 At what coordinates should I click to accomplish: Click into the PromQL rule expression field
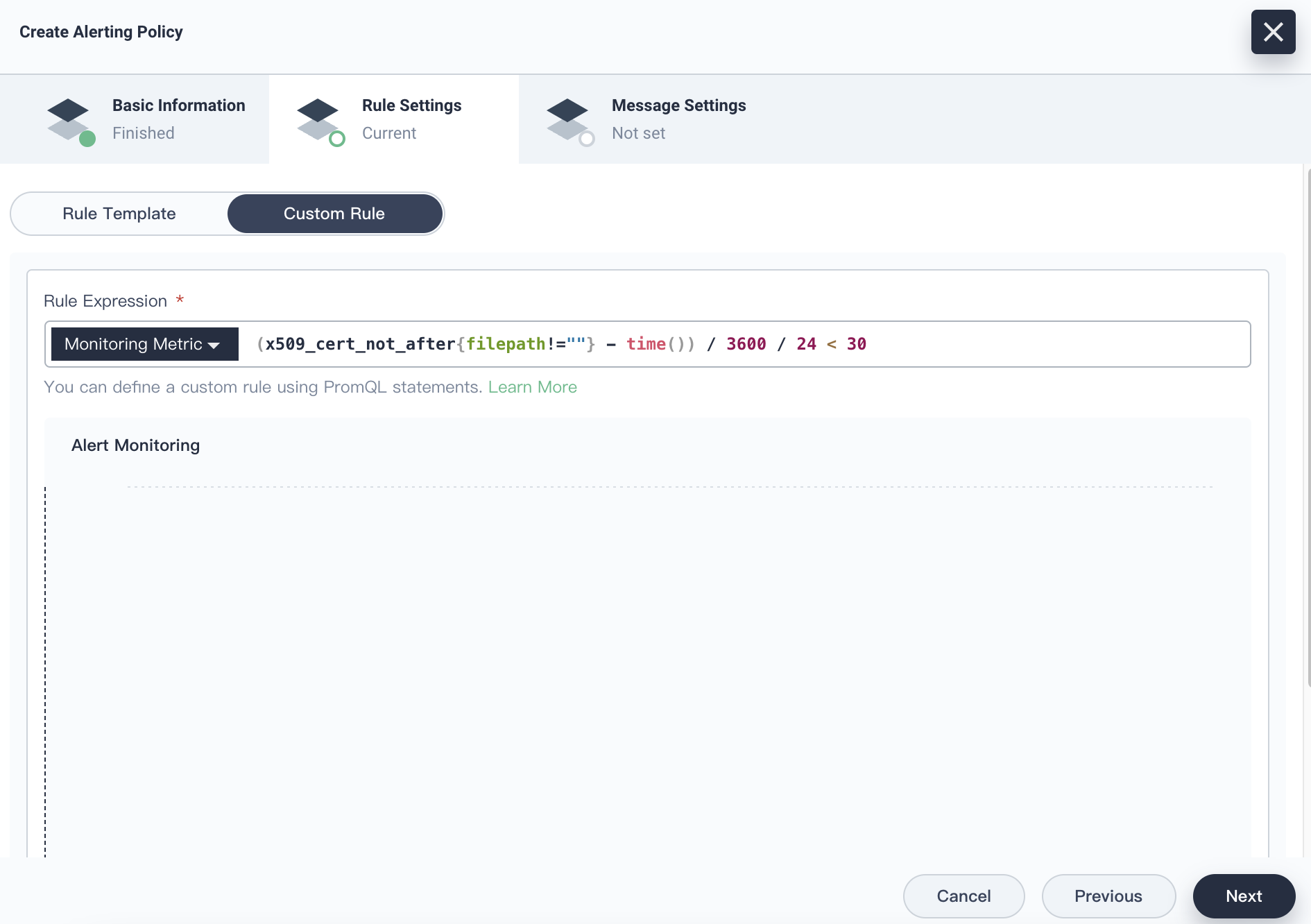(1040, 344)
